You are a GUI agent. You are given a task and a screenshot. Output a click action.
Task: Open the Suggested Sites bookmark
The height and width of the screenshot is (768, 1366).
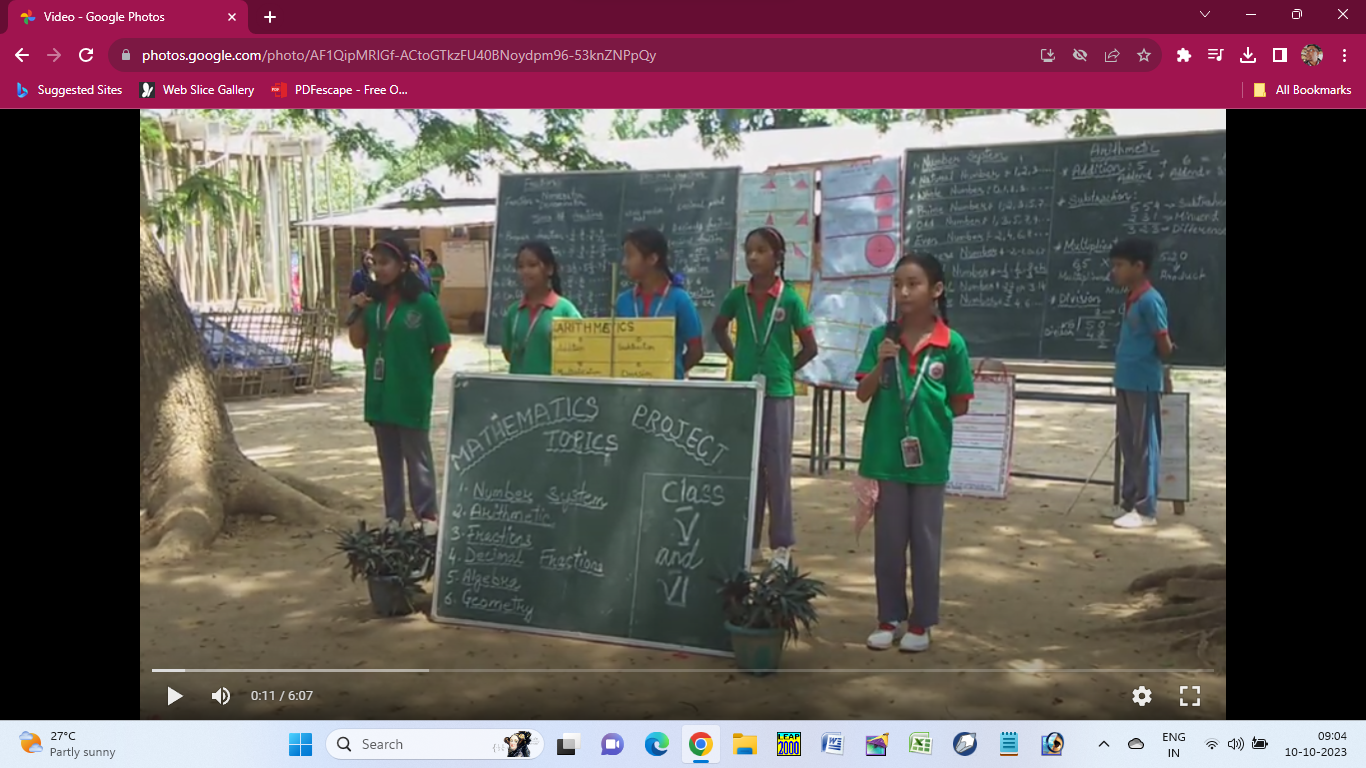click(x=69, y=90)
